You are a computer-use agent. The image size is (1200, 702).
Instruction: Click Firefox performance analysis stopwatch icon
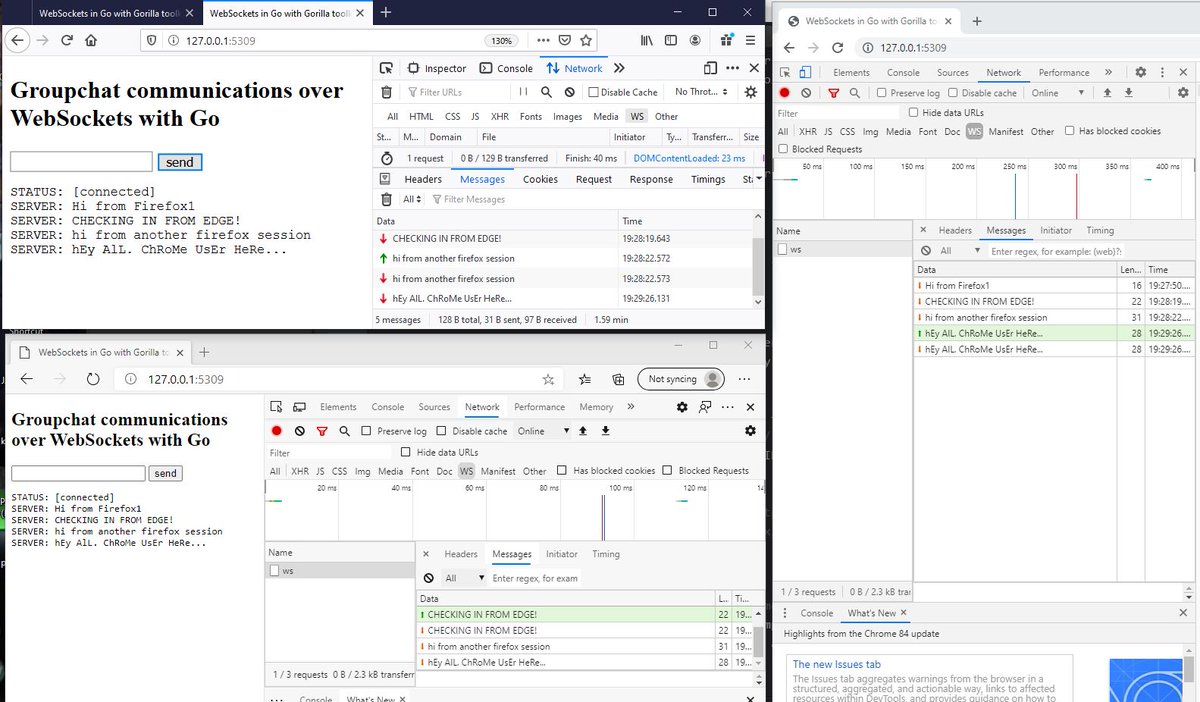coord(387,158)
